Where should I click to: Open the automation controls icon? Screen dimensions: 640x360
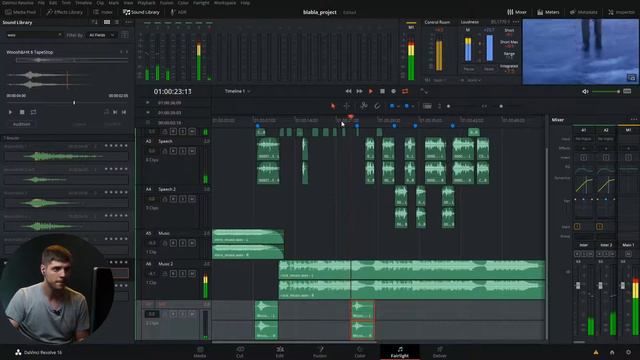point(424,91)
